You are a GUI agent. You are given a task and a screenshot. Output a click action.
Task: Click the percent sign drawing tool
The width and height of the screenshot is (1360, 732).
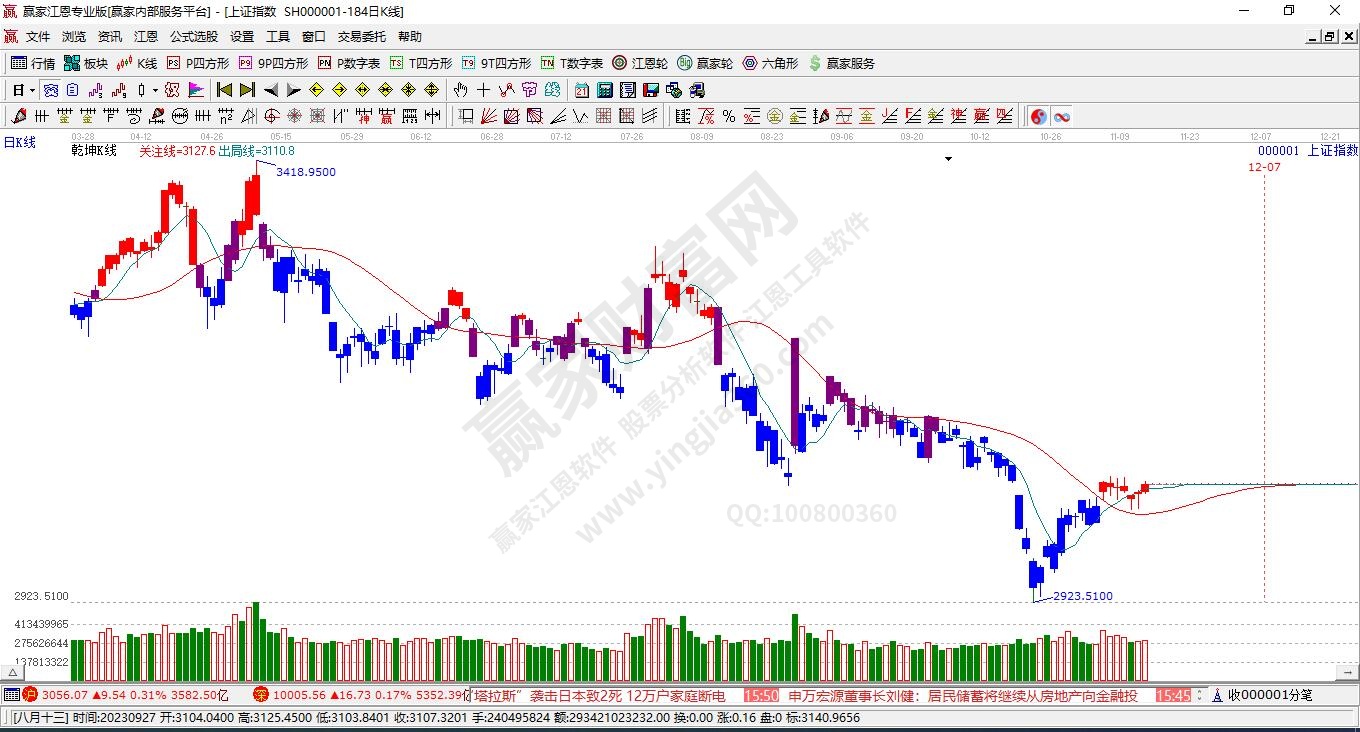click(729, 116)
